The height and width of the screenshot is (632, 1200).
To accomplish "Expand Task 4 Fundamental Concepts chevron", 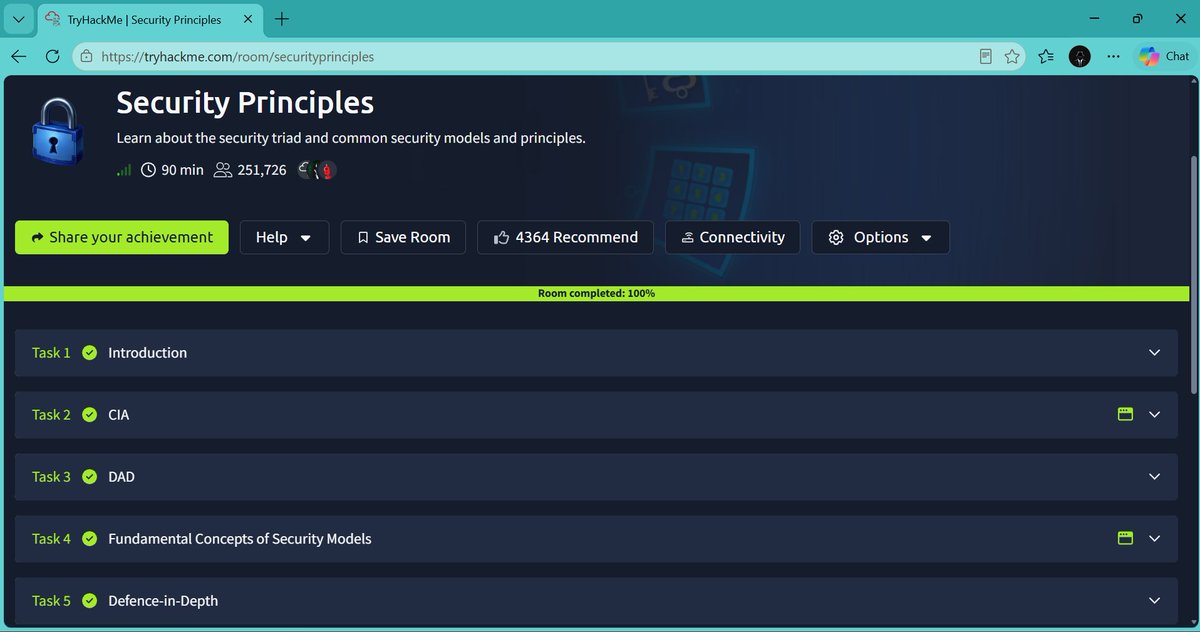I will (x=1155, y=539).
